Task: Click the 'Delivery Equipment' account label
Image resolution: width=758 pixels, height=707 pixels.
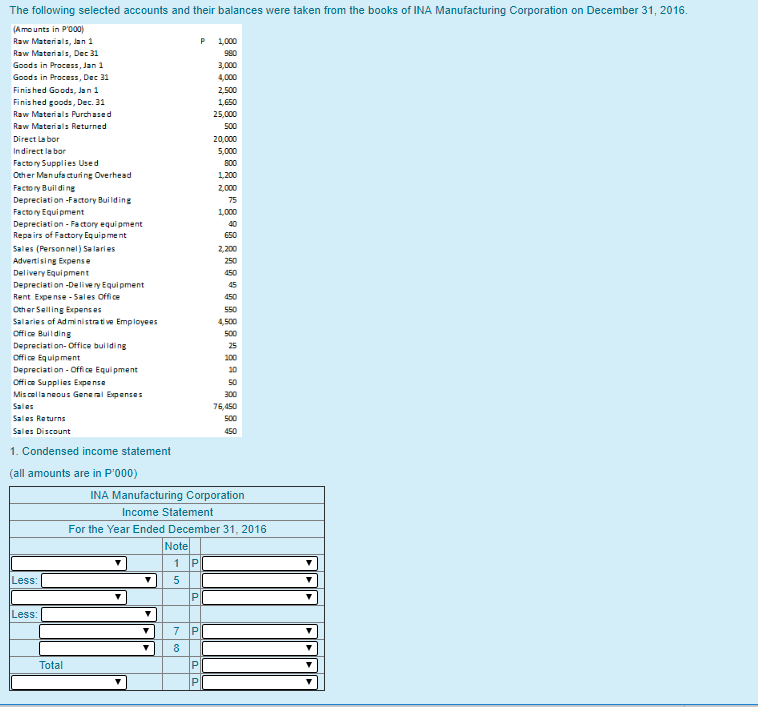Action: (x=51, y=273)
